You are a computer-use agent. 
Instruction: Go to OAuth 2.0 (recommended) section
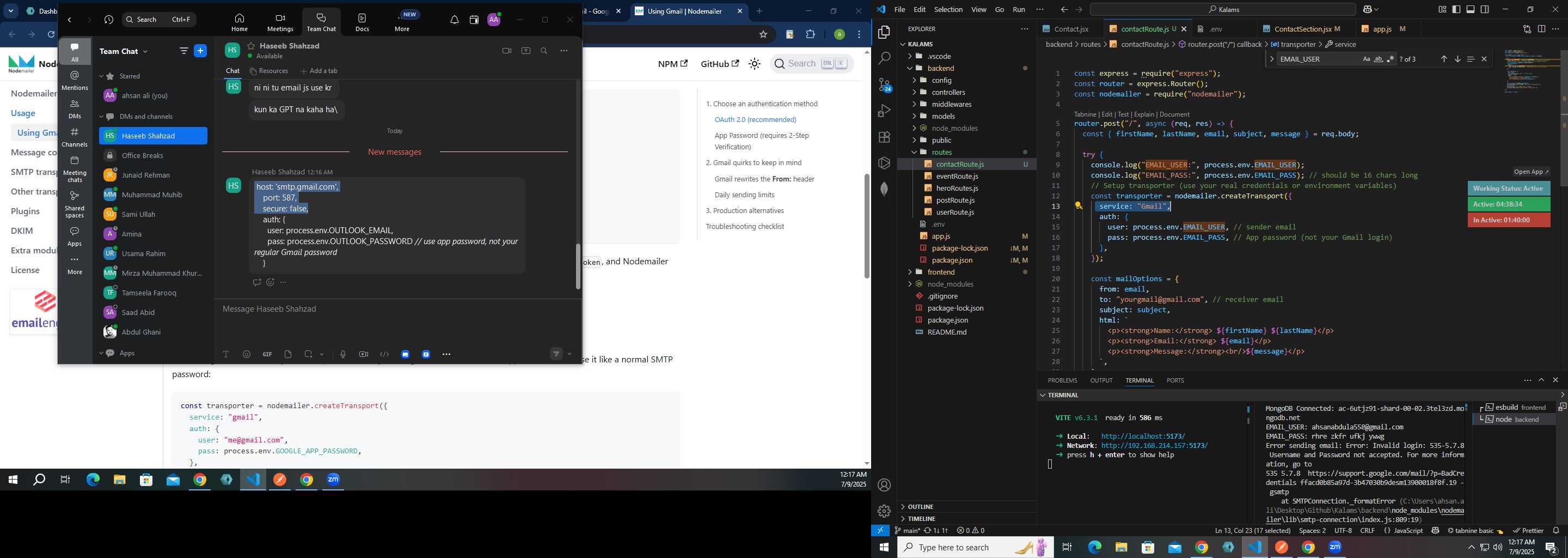click(755, 120)
